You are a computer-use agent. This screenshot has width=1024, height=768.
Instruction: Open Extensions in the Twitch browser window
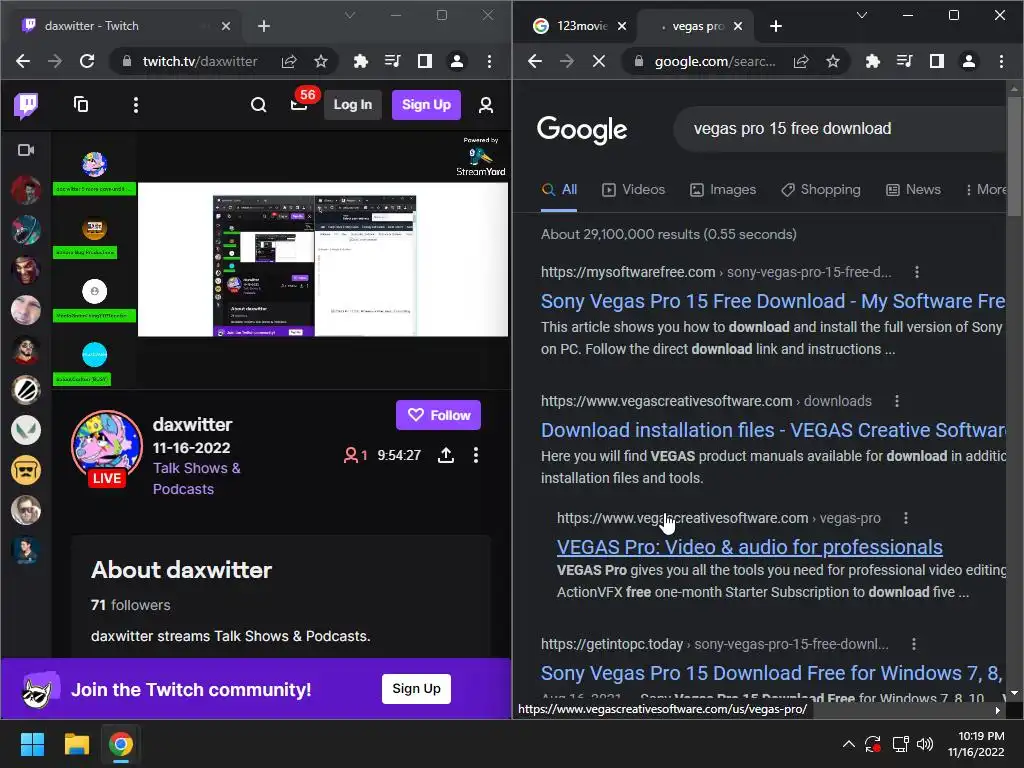pyautogui.click(x=360, y=61)
